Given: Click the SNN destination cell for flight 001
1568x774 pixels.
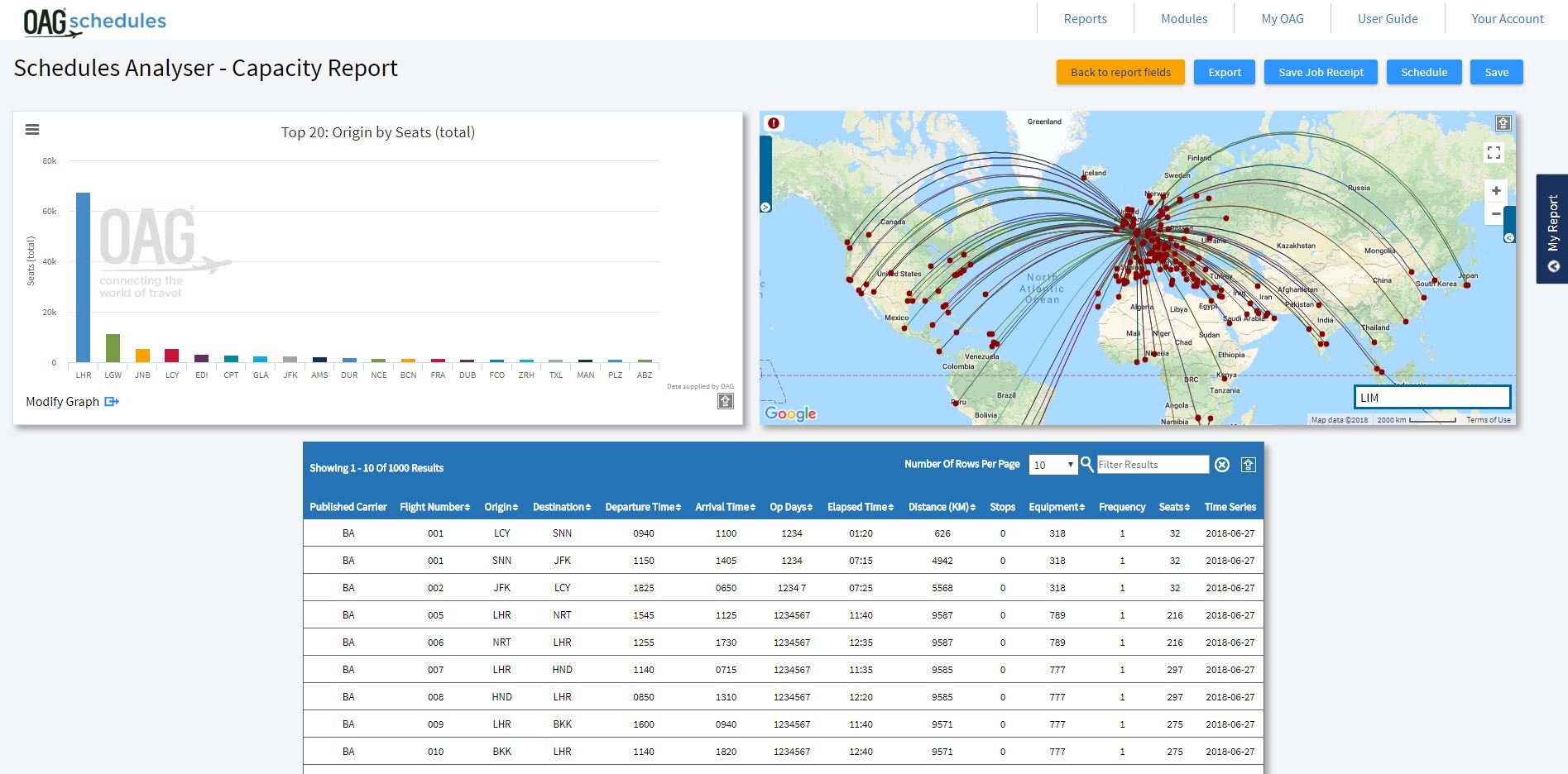Looking at the screenshot, I should pyautogui.click(x=562, y=533).
